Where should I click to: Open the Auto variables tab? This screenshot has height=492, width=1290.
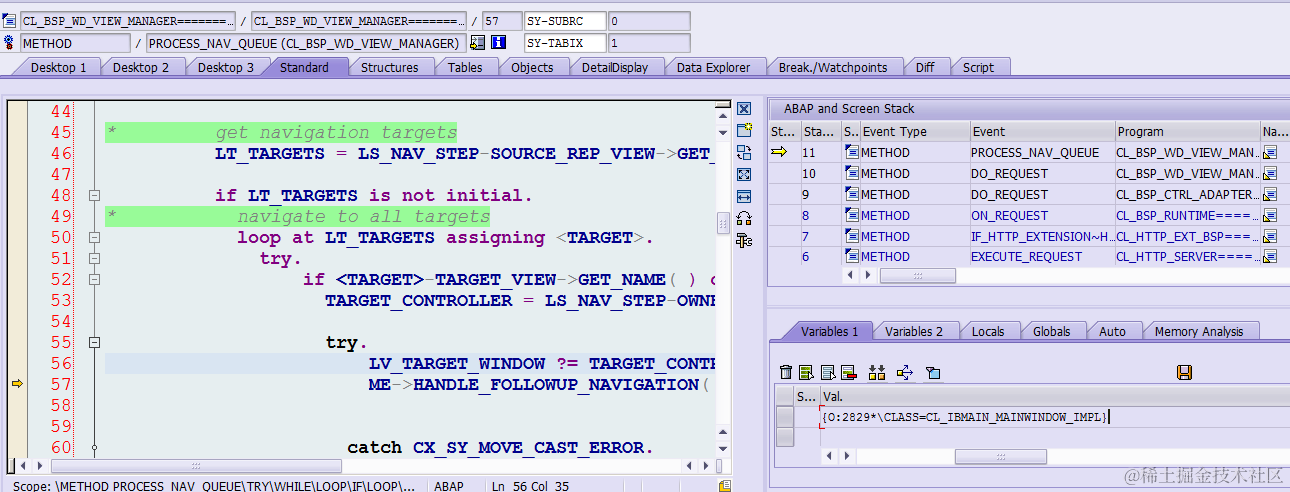coord(1112,331)
